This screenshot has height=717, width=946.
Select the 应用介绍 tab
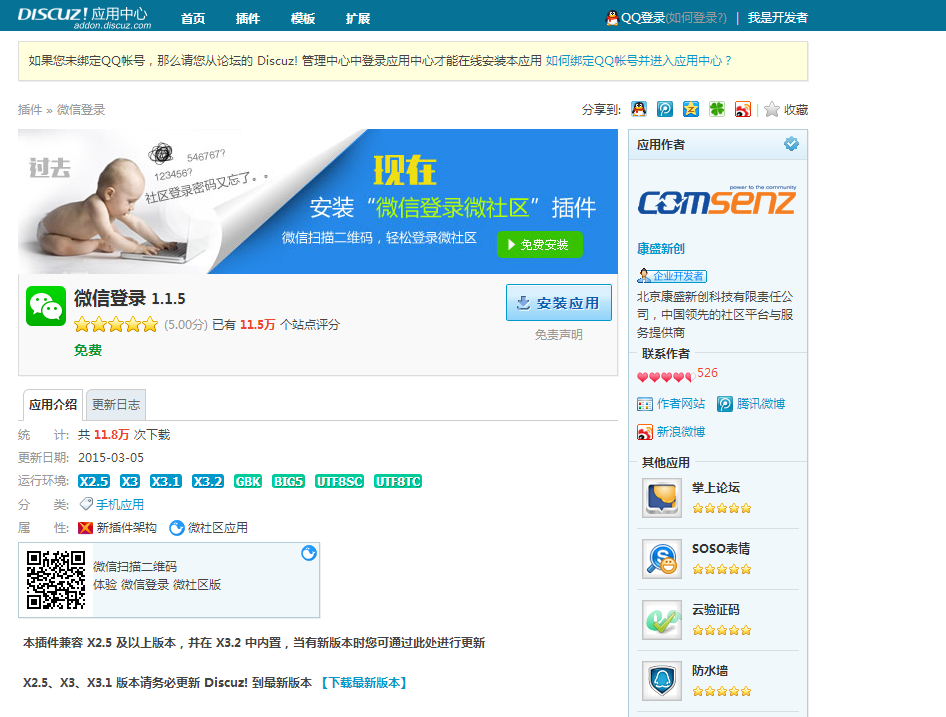53,404
